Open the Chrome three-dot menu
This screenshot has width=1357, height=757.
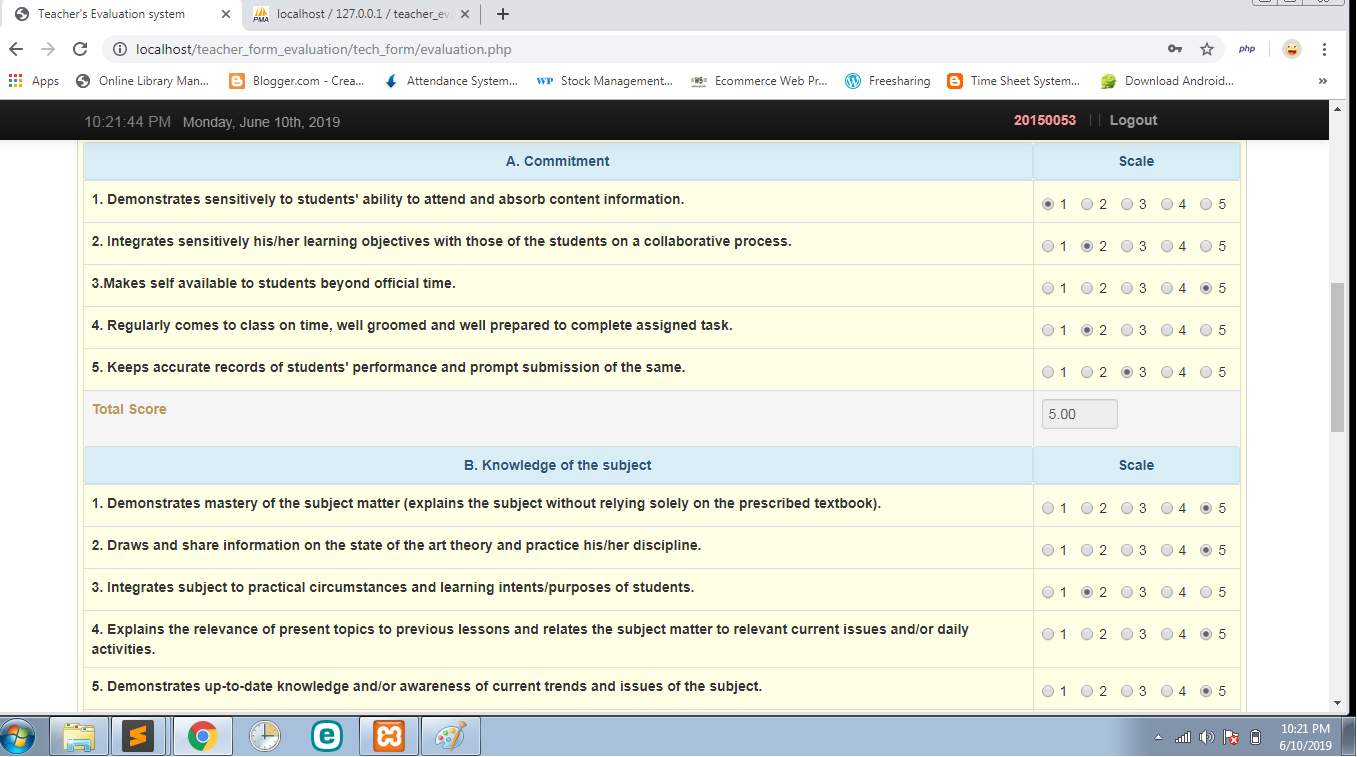pos(1323,48)
